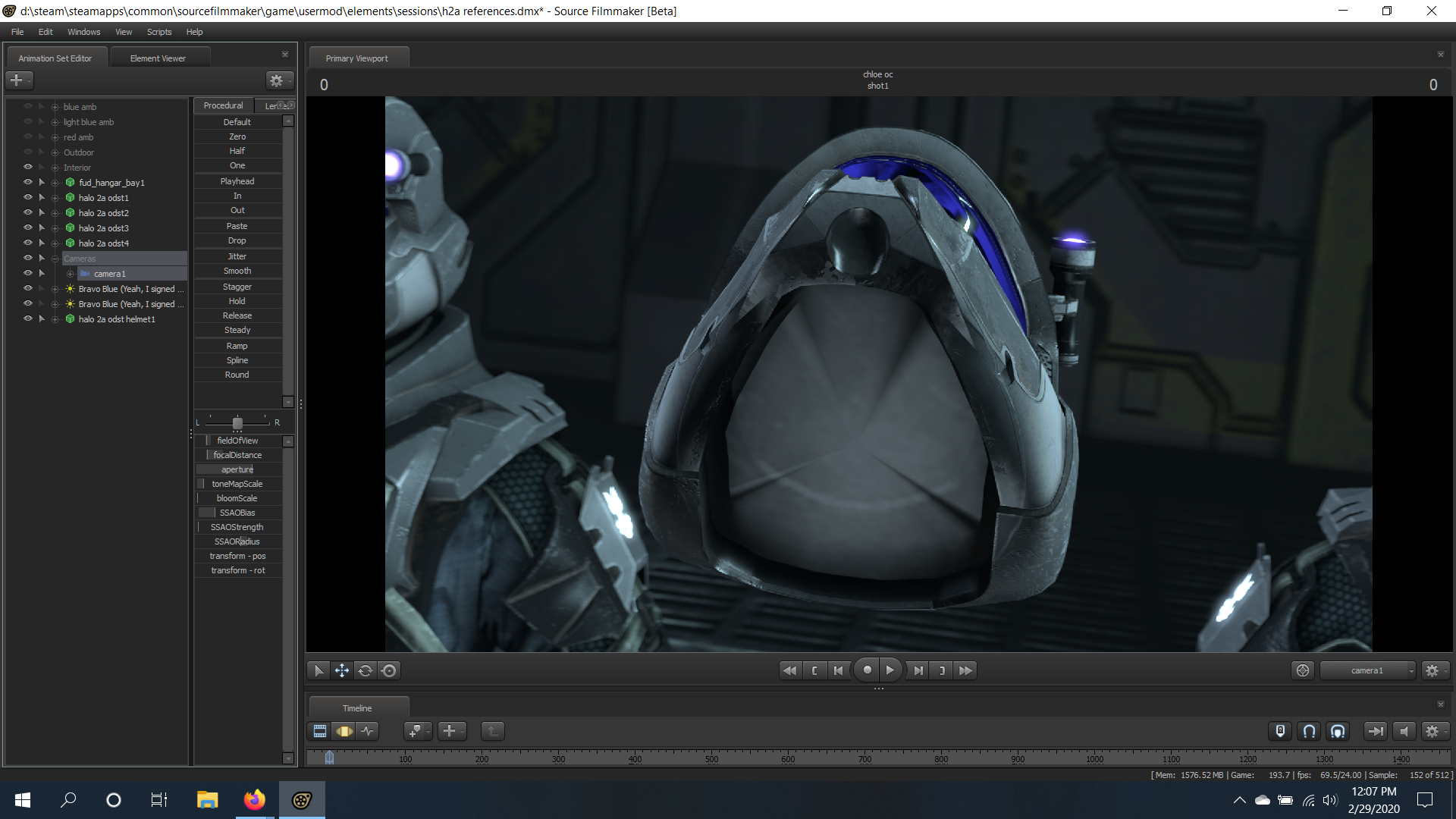The height and width of the screenshot is (819, 1456).
Task: Expand halo 2a odst helmet1 node
Action: click(x=55, y=319)
